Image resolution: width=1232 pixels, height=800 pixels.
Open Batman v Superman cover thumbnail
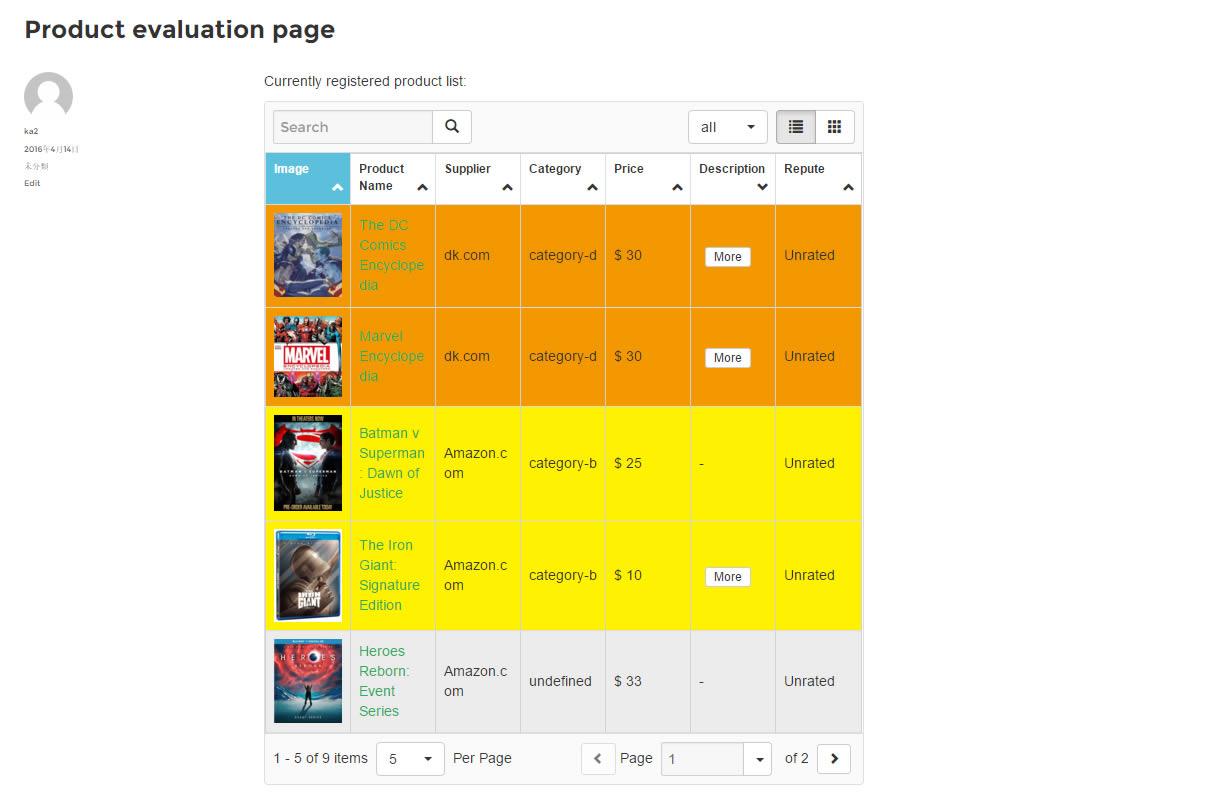click(x=308, y=463)
